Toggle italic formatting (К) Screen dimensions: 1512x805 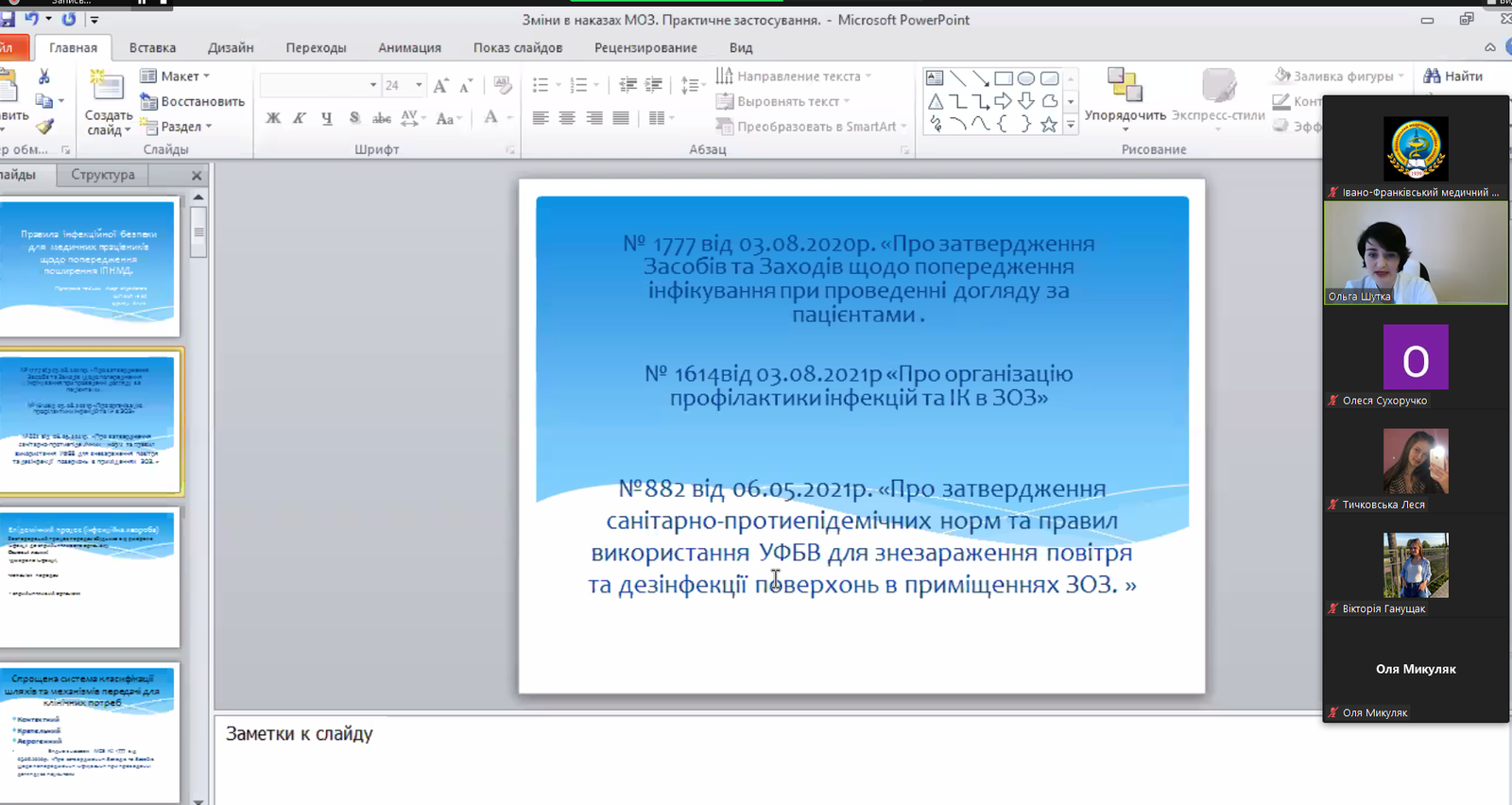pyautogui.click(x=300, y=118)
